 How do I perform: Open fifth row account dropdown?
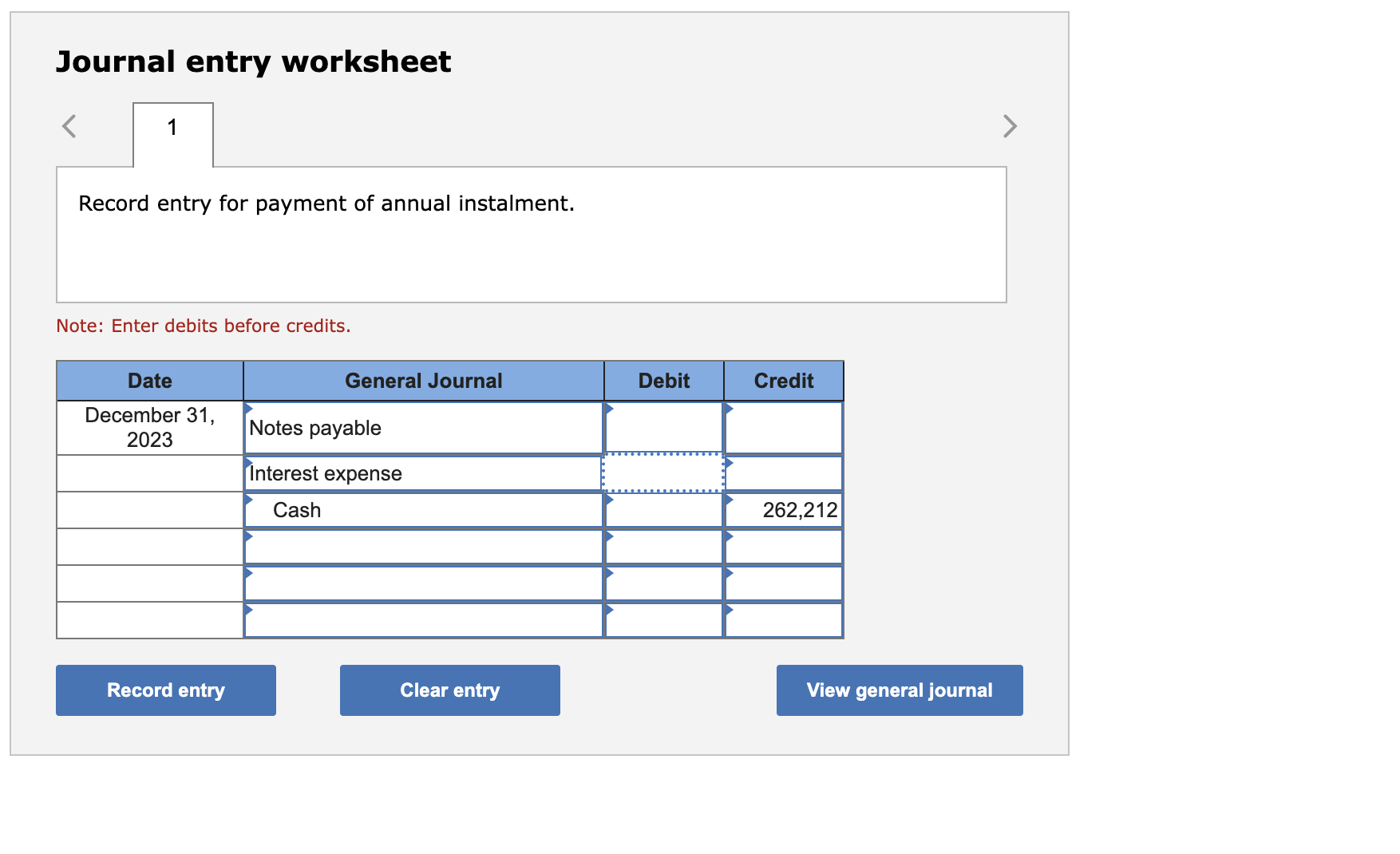pyautogui.click(x=424, y=583)
